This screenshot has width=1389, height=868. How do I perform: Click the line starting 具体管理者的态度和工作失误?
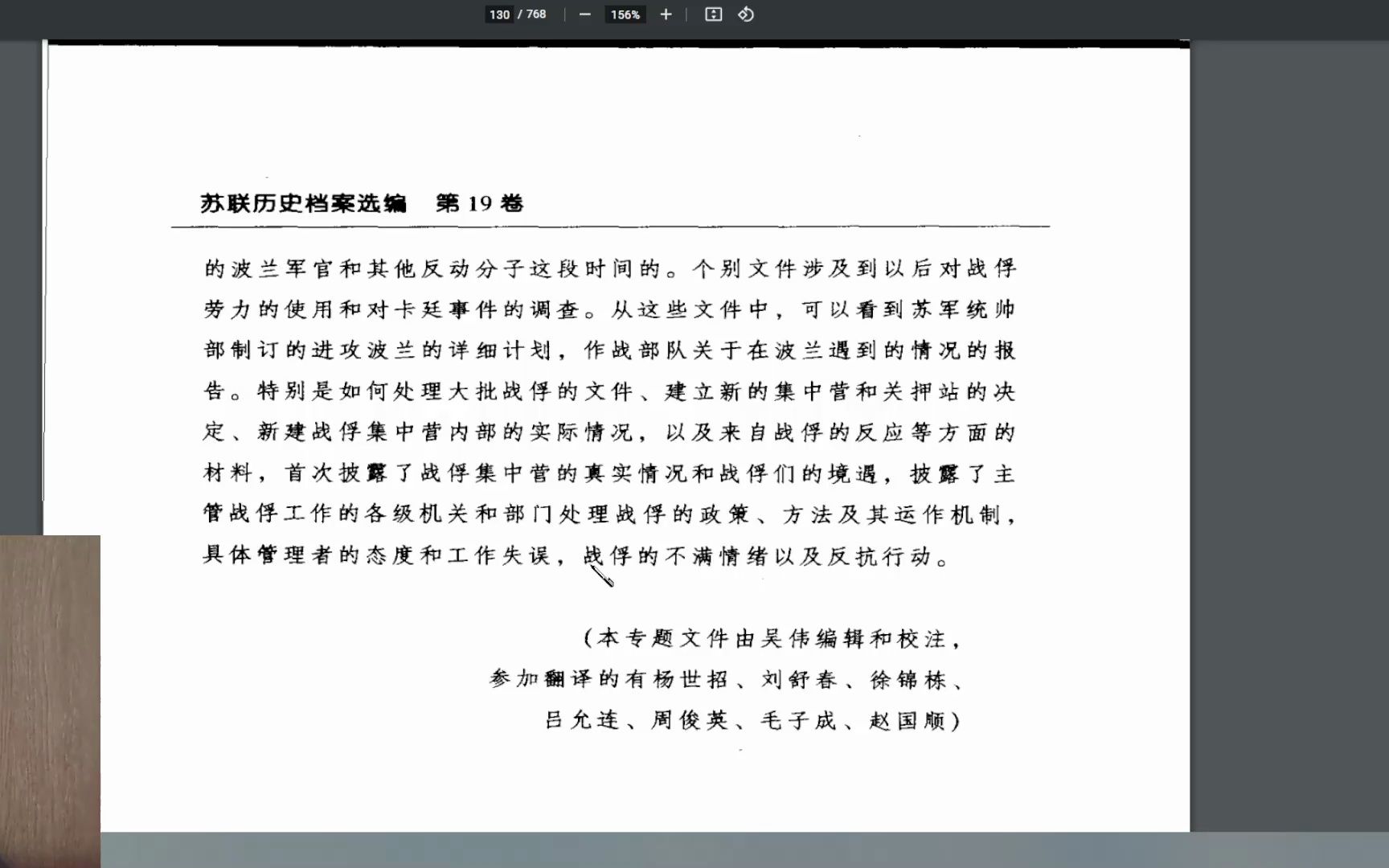(x=576, y=555)
